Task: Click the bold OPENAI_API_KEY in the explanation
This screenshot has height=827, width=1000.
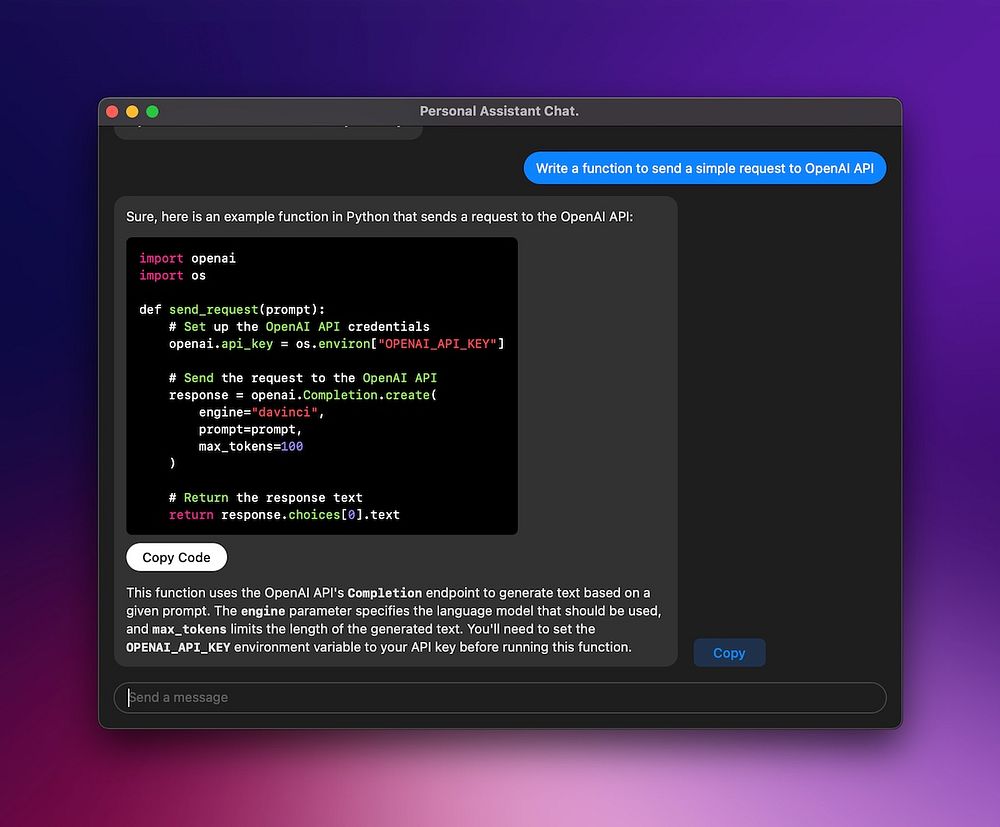Action: 178,647
